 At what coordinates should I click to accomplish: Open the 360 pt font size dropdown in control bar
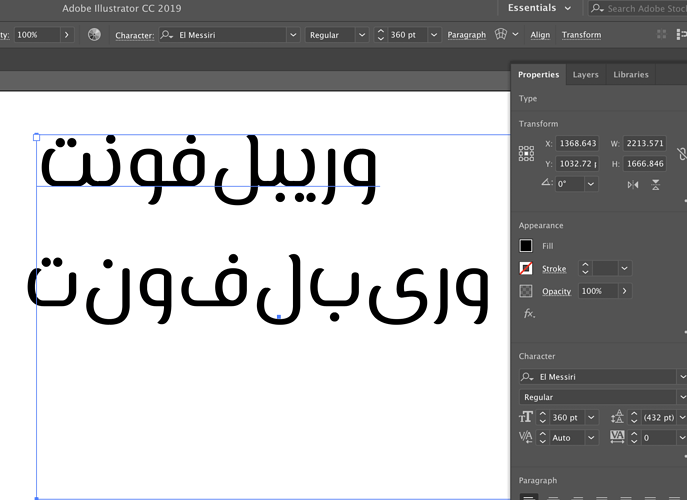tap(433, 35)
